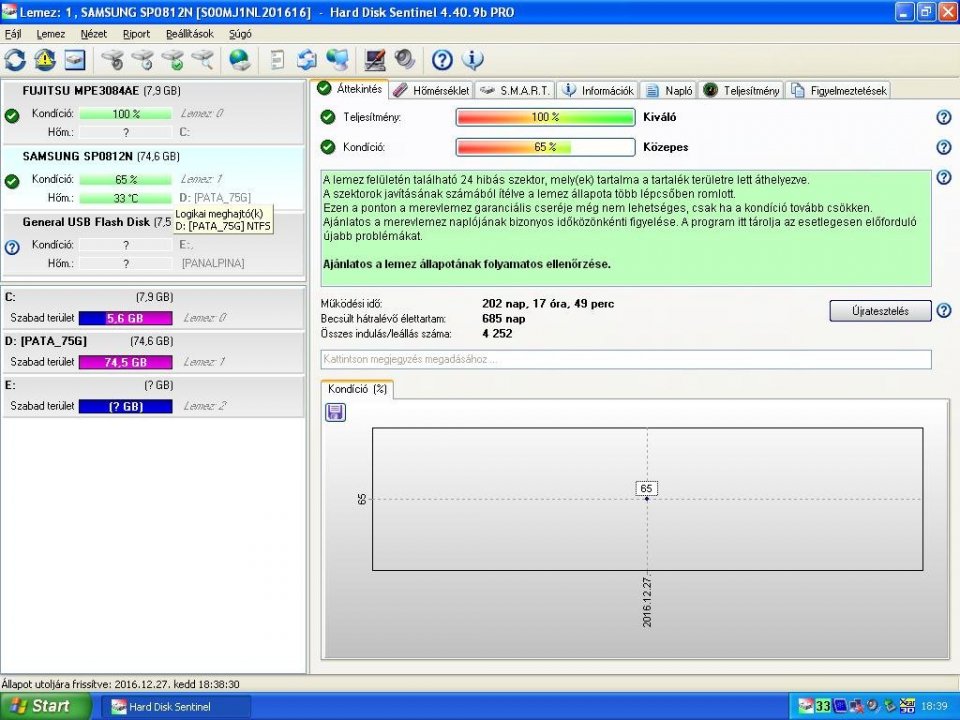Save the condition chart with floppy icon
The image size is (960, 720).
point(335,412)
